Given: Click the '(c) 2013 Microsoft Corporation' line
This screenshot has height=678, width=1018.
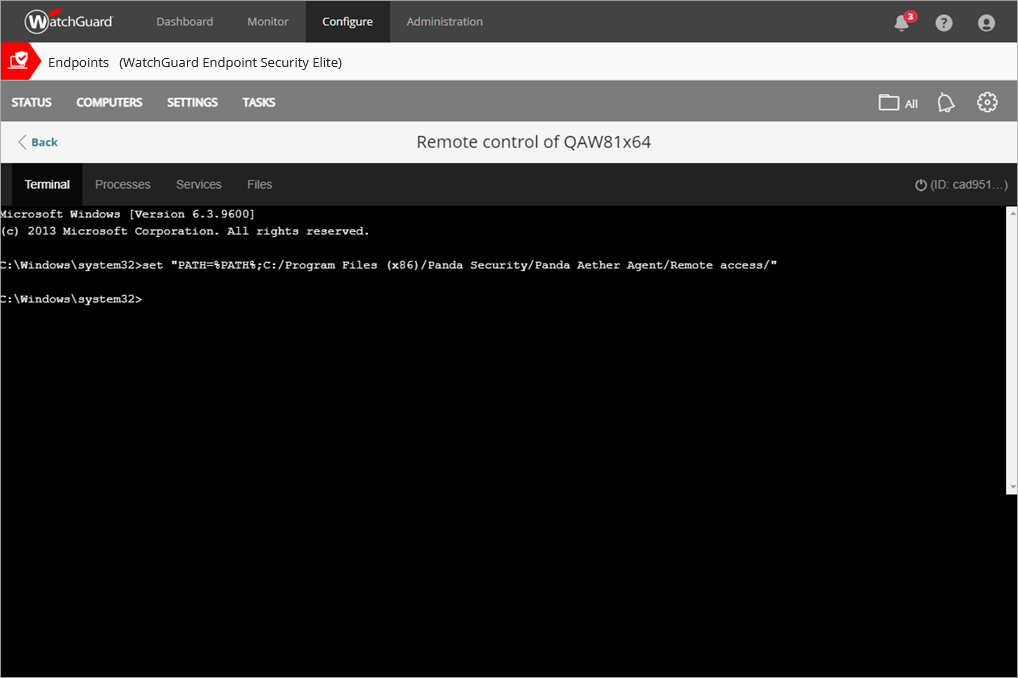Looking at the screenshot, I should [x=184, y=231].
